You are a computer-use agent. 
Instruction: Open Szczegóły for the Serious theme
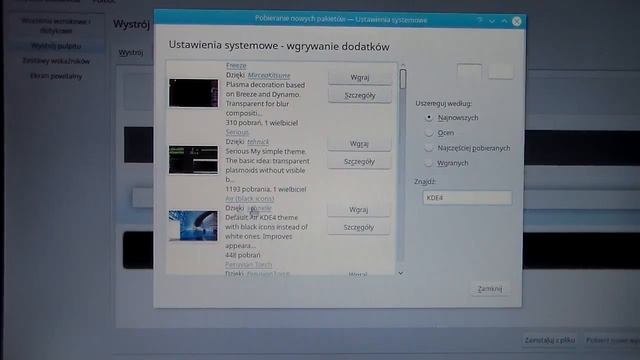[x=359, y=162]
